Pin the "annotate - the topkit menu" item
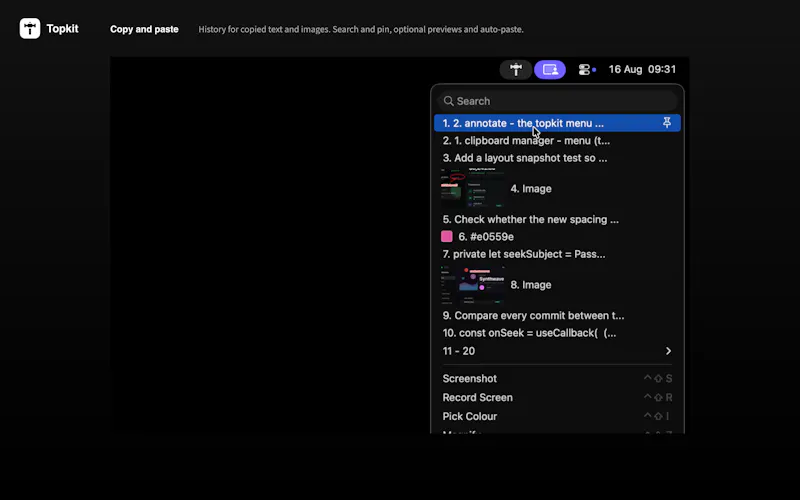The height and width of the screenshot is (500, 800). pyautogui.click(x=666, y=123)
